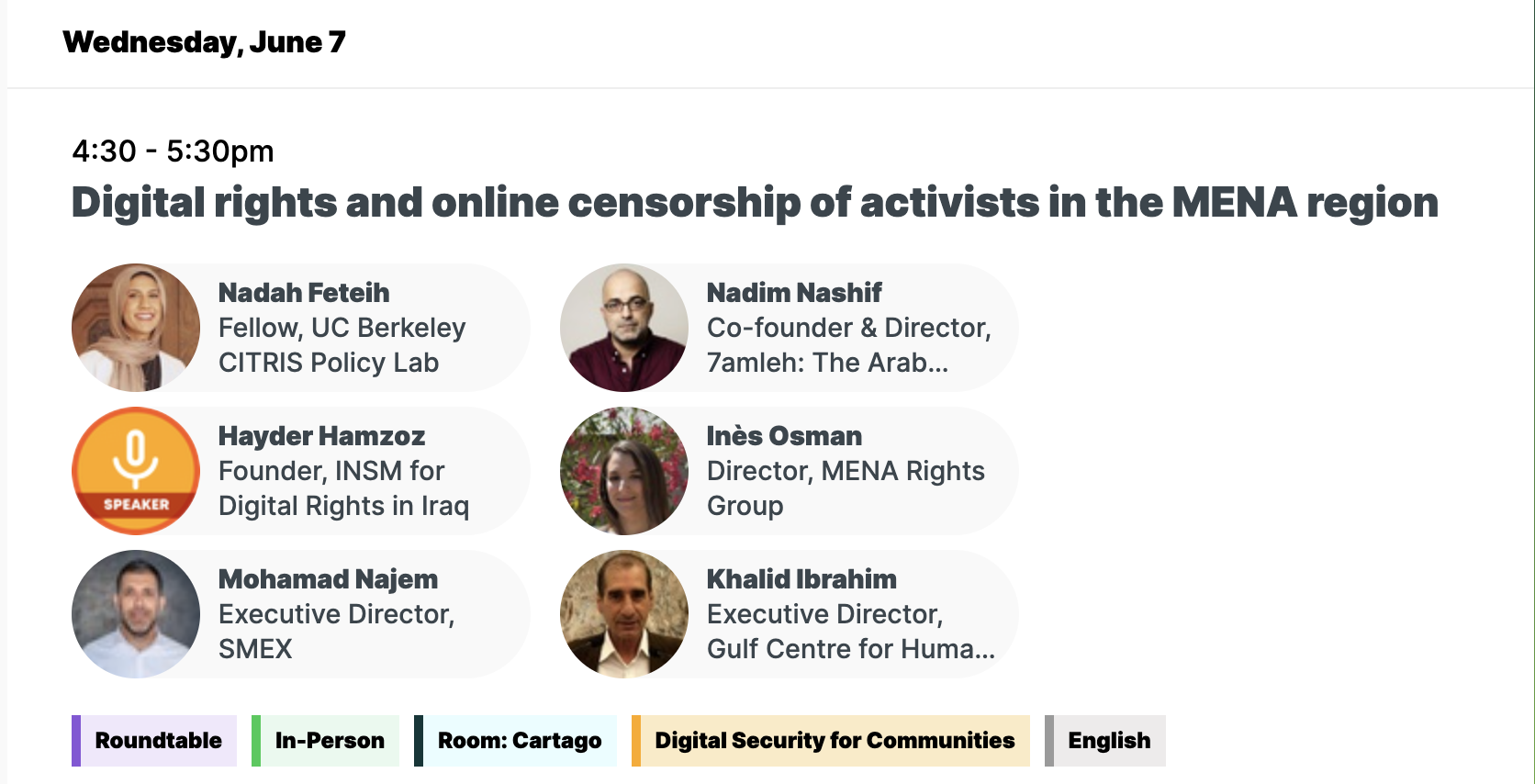Screen dimensions: 1535x784
Task: Click the orange Speaker microphone placeholder icon
Action: [x=136, y=471]
